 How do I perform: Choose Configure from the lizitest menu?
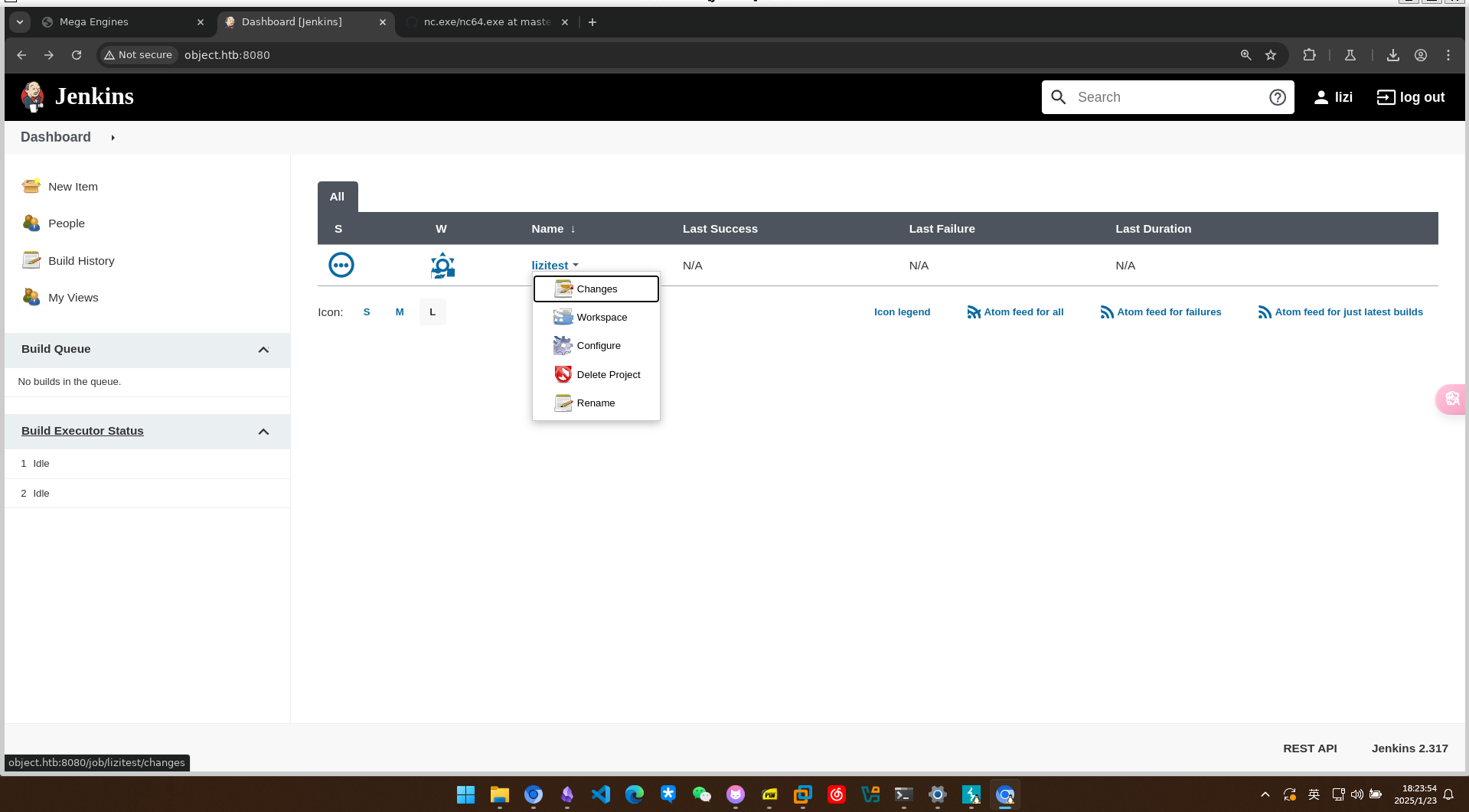[598, 346]
